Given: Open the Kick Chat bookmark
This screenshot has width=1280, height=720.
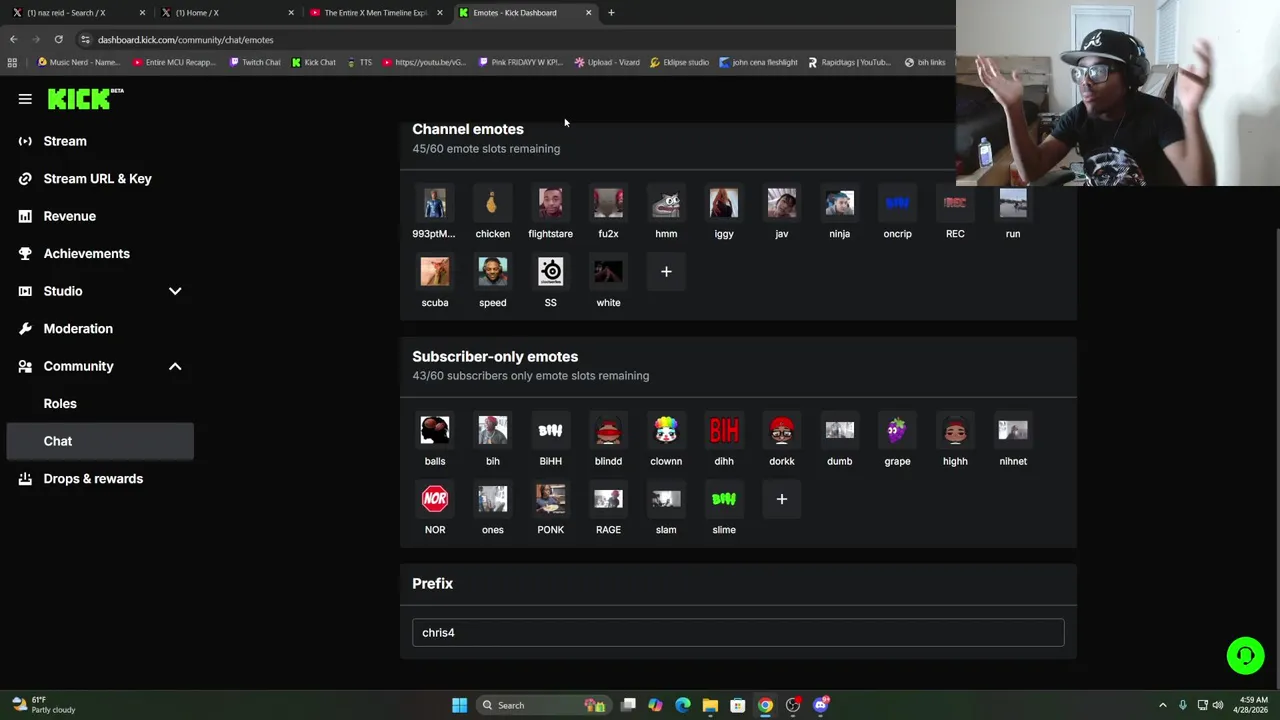Looking at the screenshot, I should (x=314, y=62).
